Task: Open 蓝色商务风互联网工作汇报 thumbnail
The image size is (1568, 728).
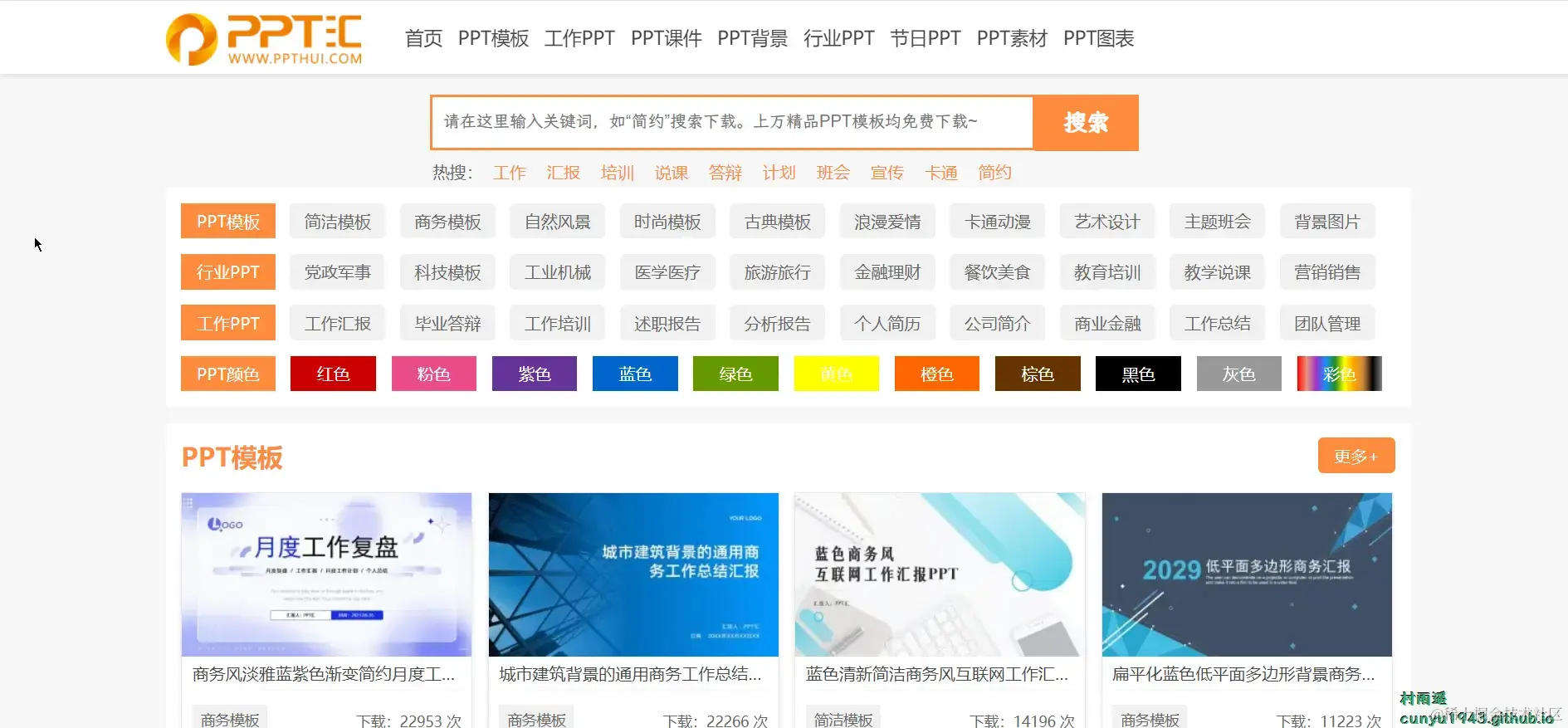Action: (x=940, y=574)
